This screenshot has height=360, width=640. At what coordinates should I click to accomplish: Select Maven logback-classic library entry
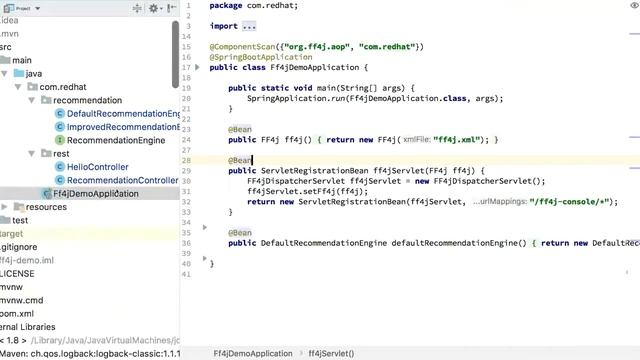(90, 354)
